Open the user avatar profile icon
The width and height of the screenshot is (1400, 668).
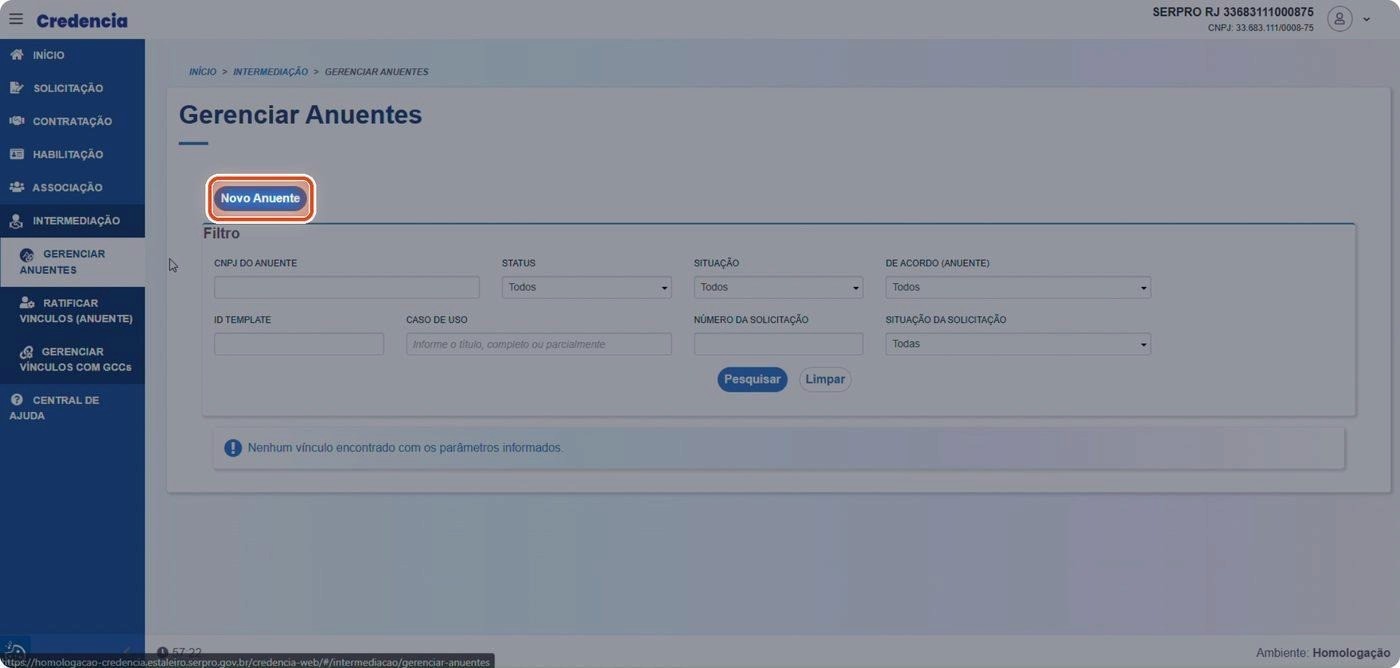pos(1339,19)
